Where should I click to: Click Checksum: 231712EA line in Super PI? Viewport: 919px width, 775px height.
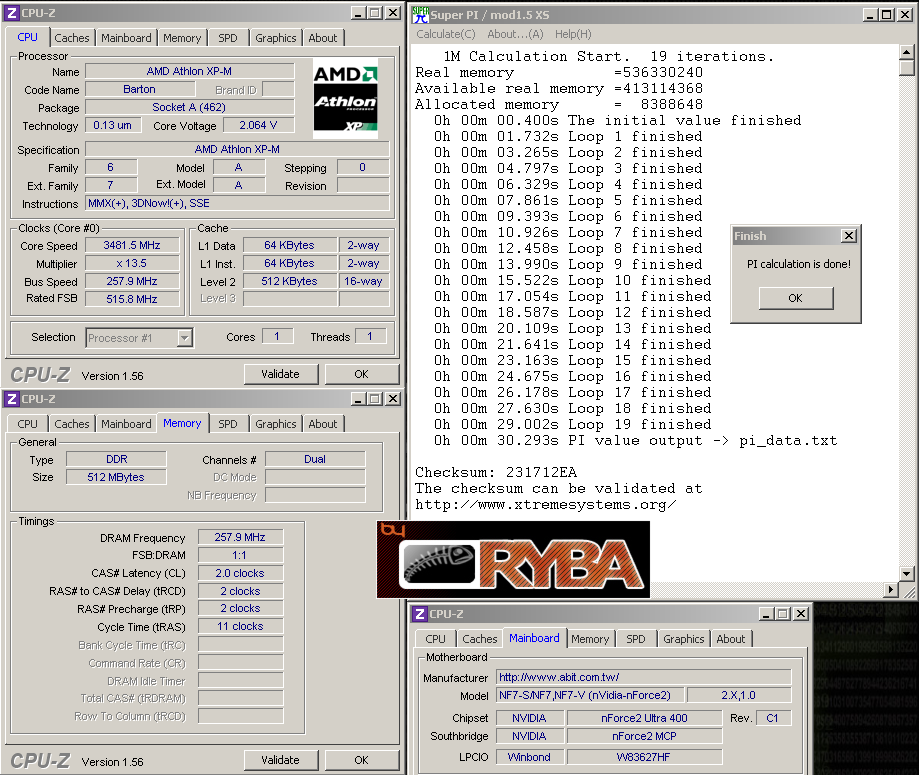click(496, 473)
